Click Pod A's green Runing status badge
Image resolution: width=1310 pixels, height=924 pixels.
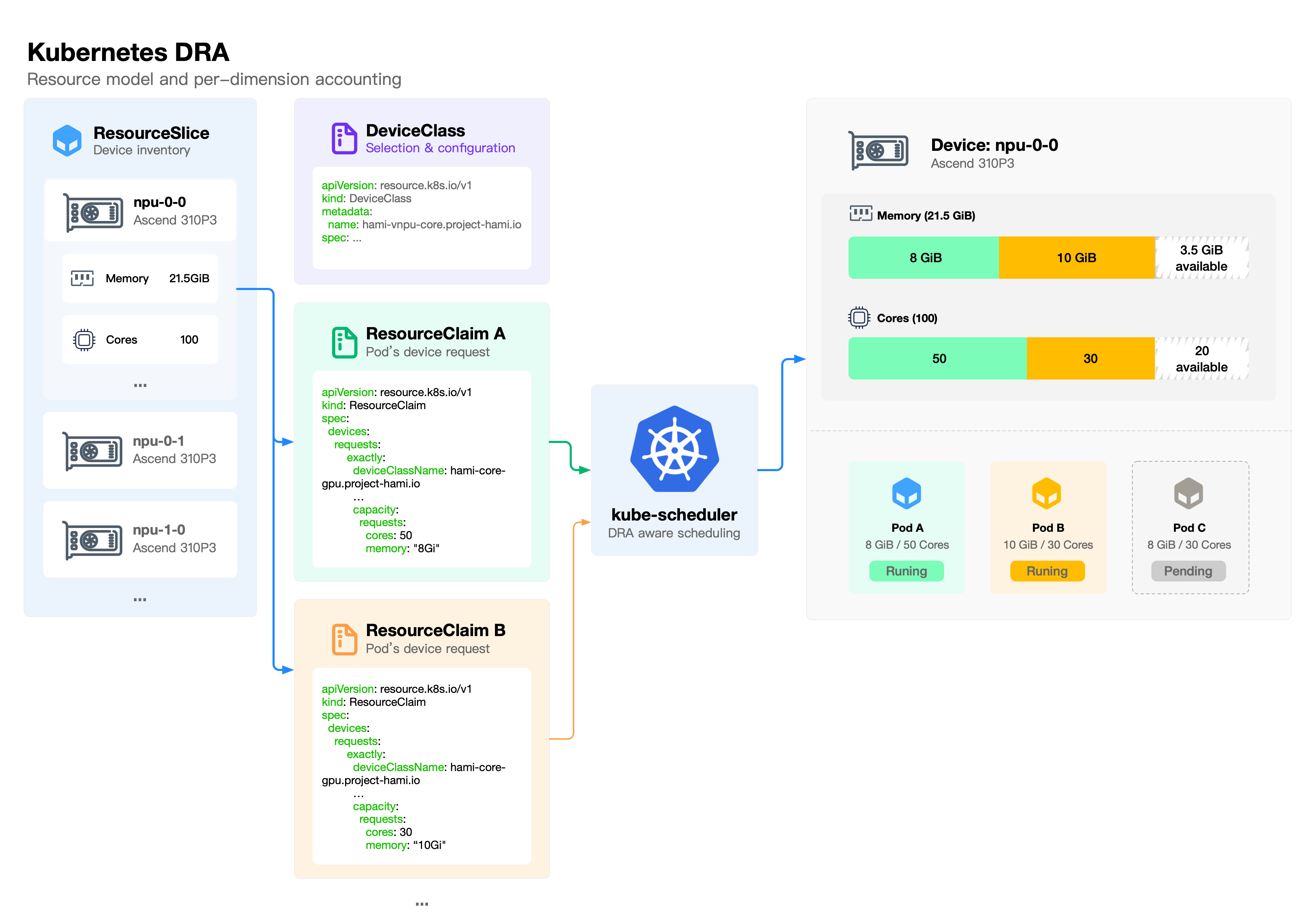point(907,571)
